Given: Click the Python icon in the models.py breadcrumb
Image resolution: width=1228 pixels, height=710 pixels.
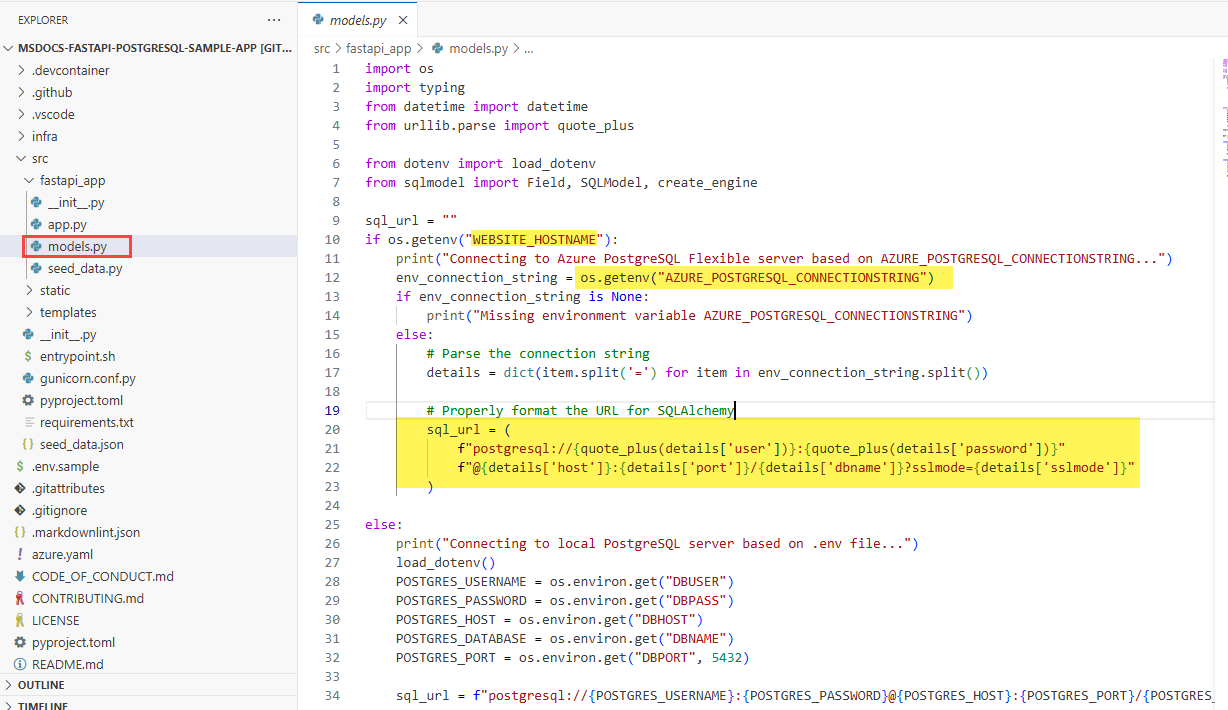Looking at the screenshot, I should pos(435,47).
